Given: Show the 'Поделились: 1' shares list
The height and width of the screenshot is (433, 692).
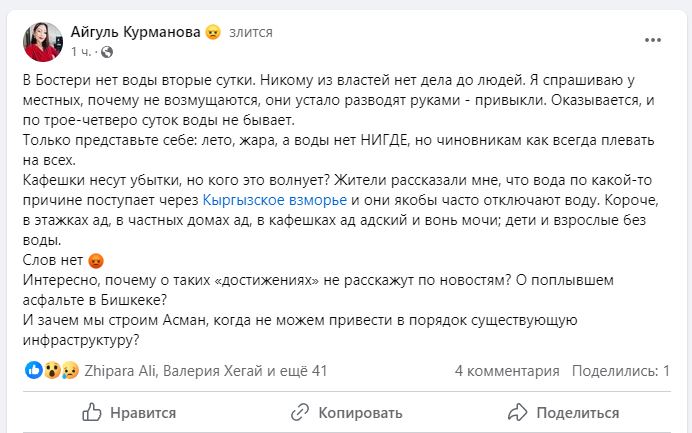Looking at the screenshot, I should (627, 370).
